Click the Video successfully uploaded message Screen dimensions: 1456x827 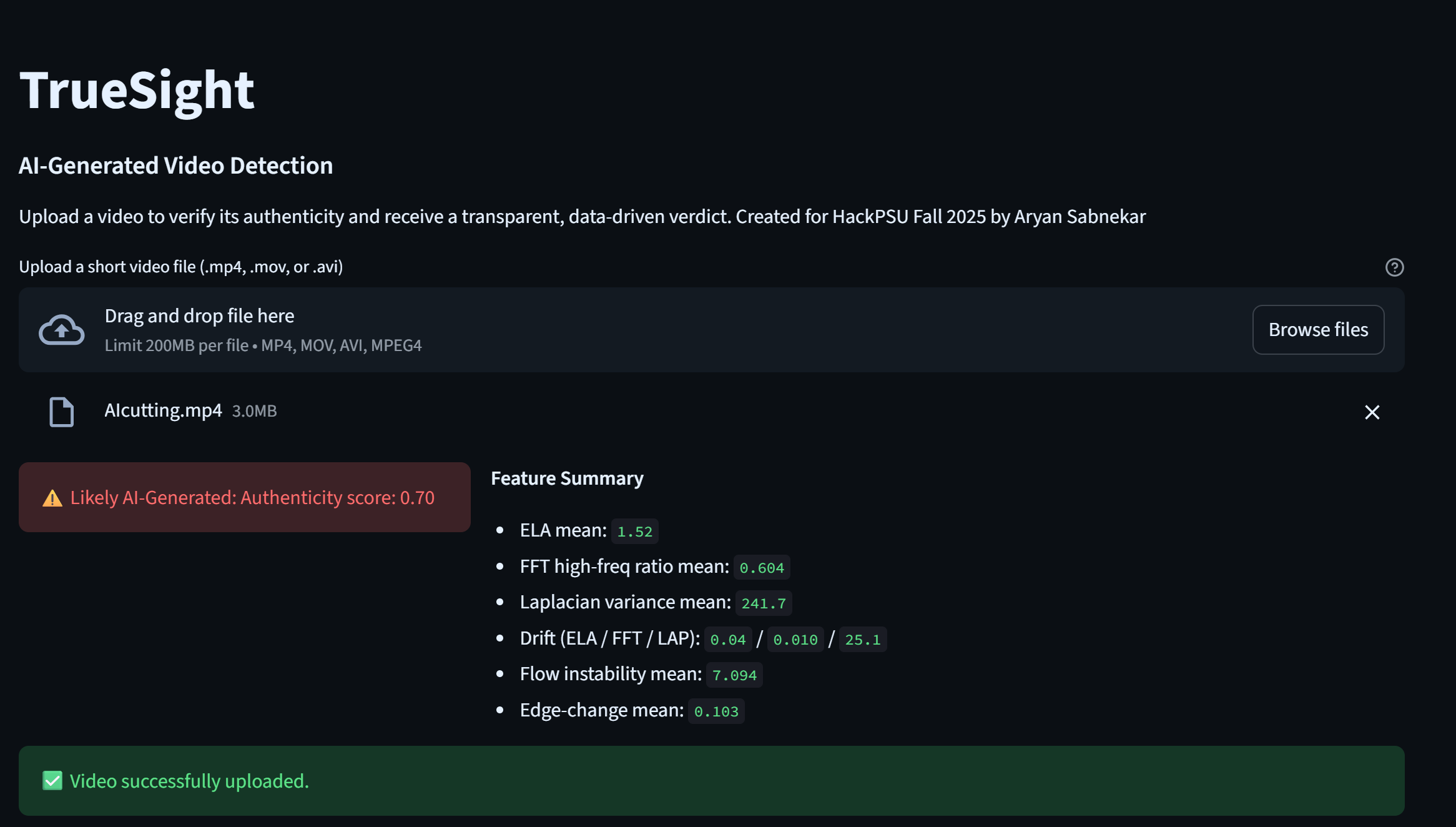click(189, 781)
